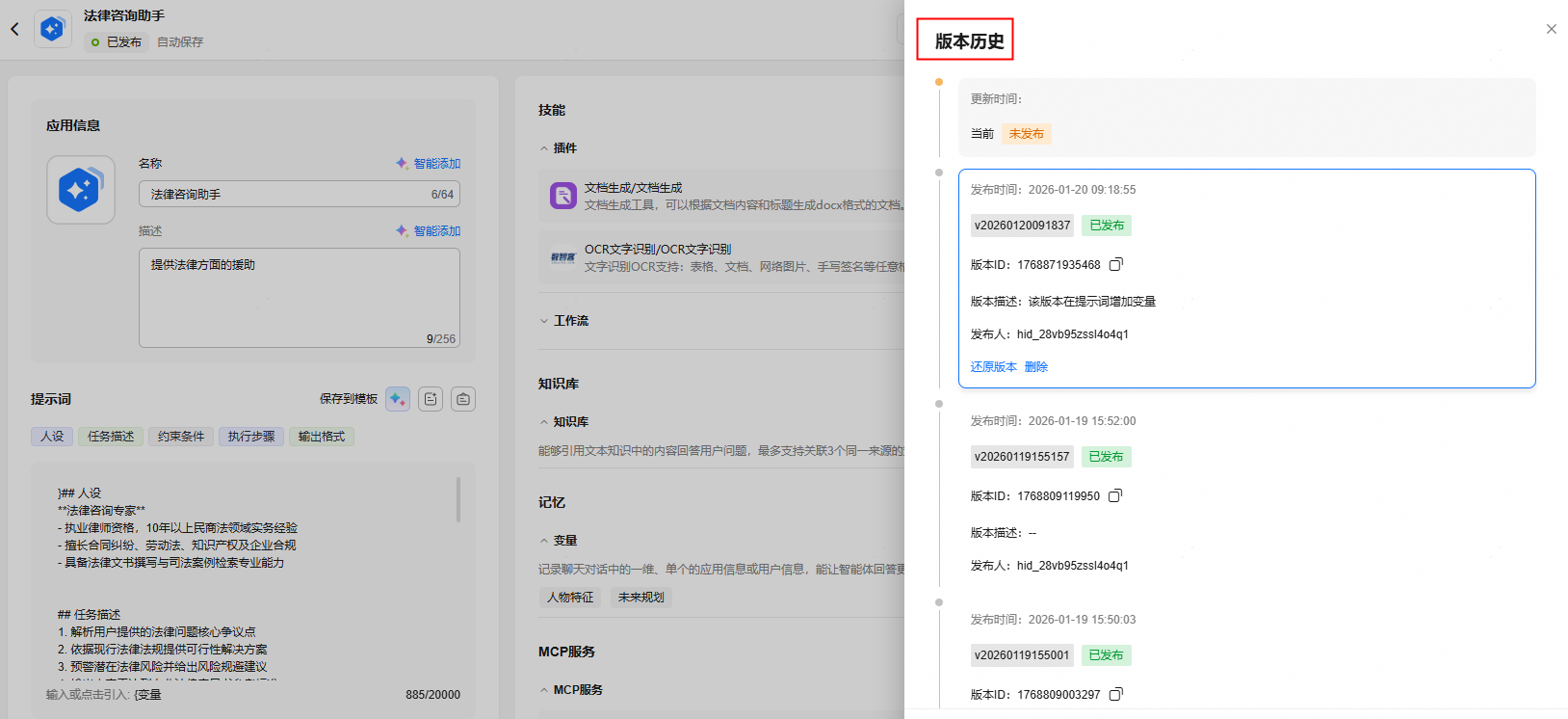Click the last prompt toolbar icon in 提示词

463,399
